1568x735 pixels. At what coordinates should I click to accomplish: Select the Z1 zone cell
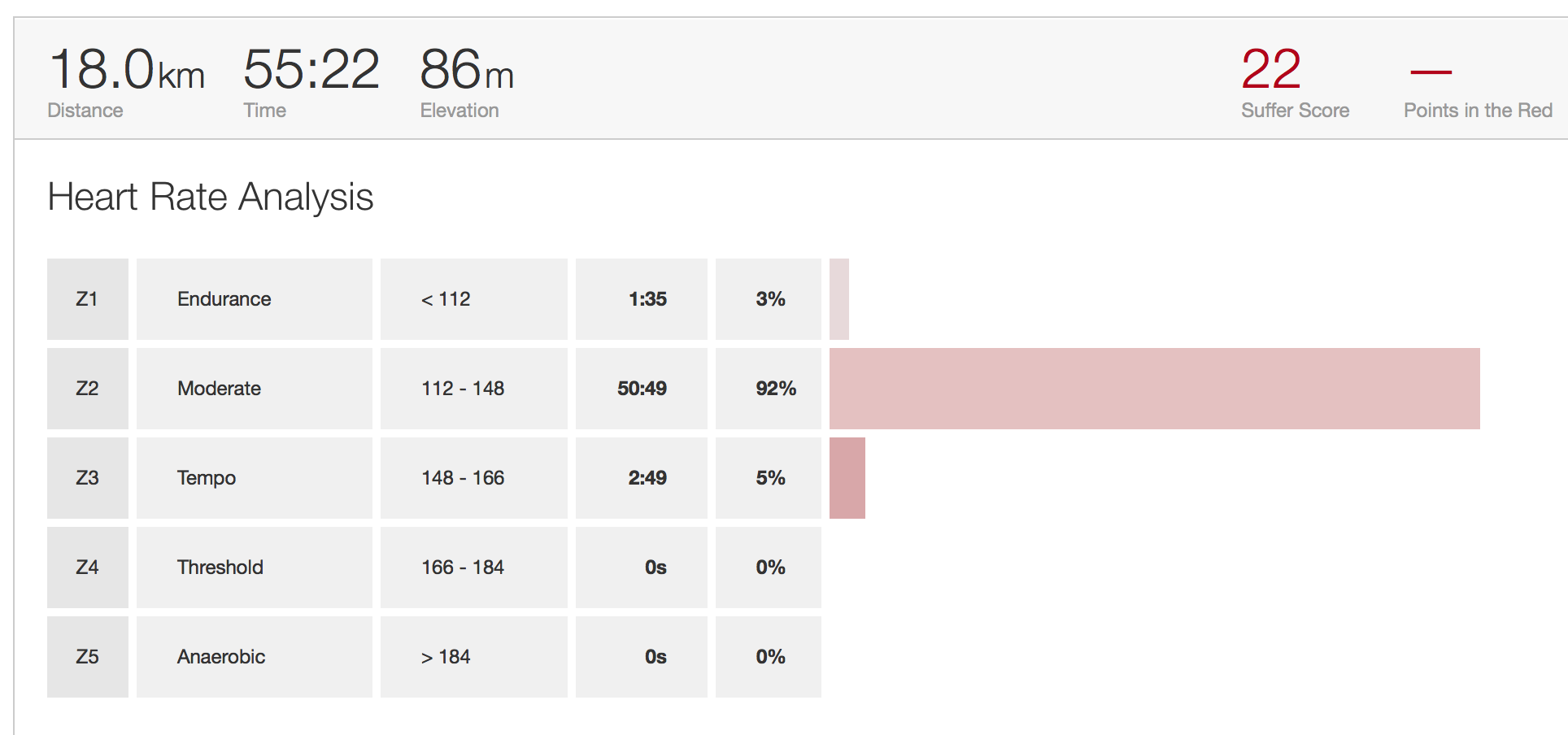[x=87, y=299]
